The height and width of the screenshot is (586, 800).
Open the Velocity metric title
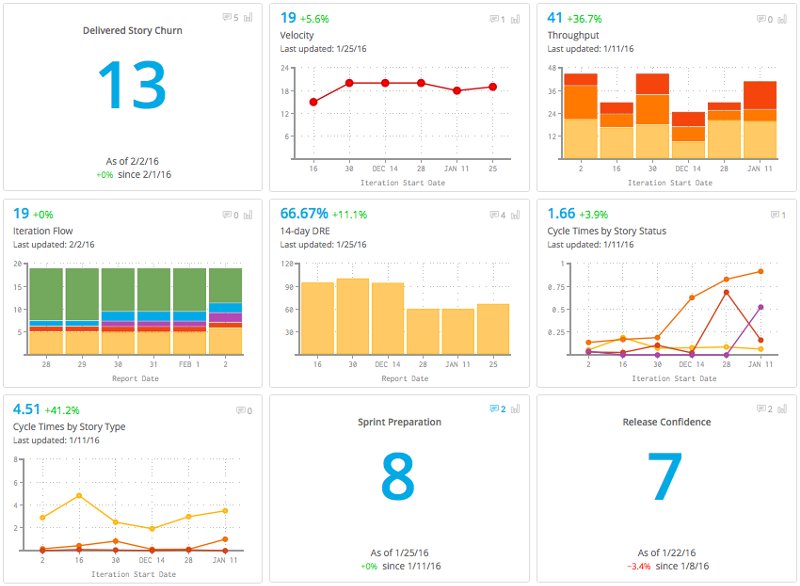[296, 35]
